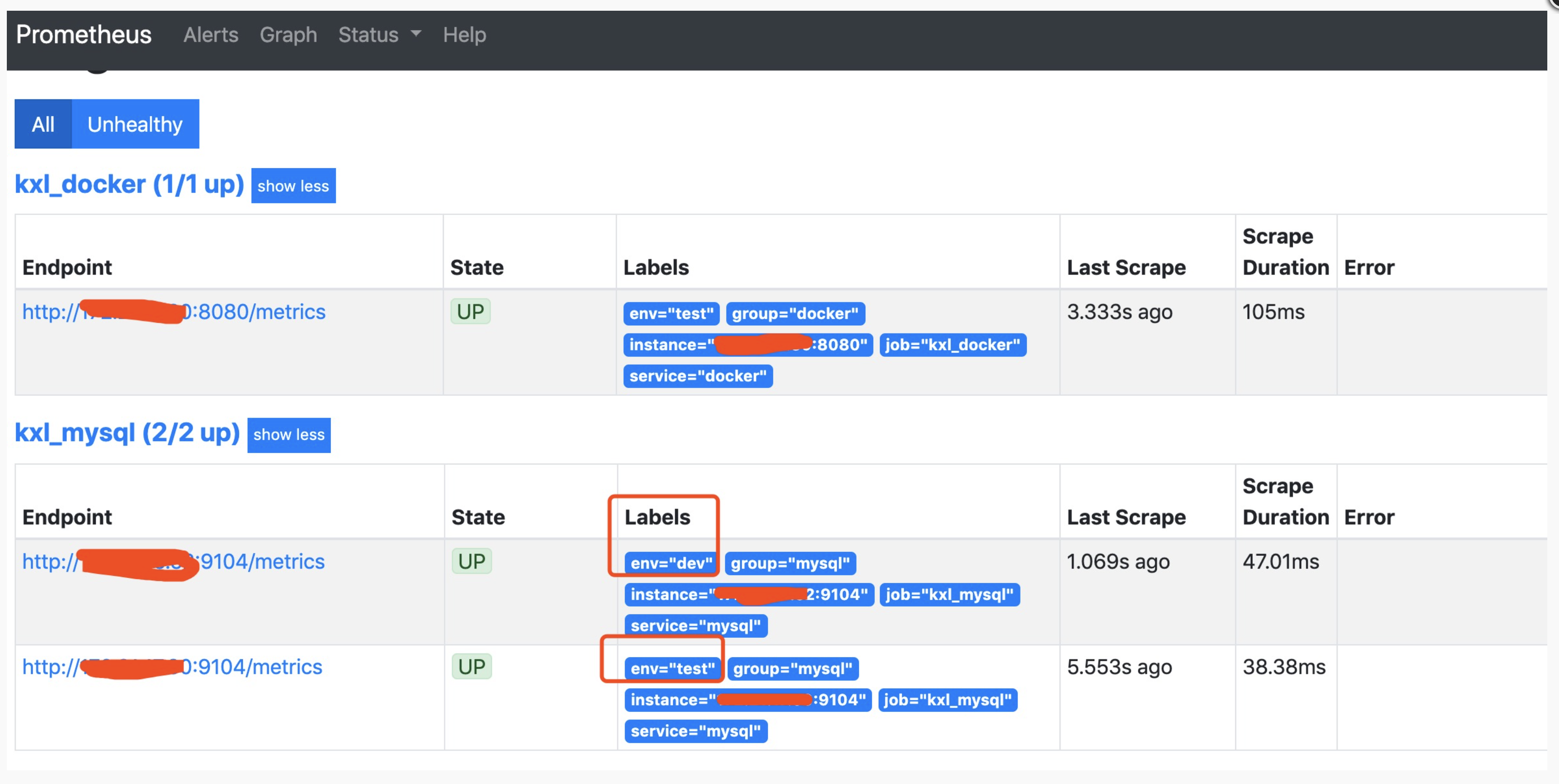Click the kxl_mysql (2/2 up) heading
Image resolution: width=1559 pixels, height=784 pixels.
127,432
